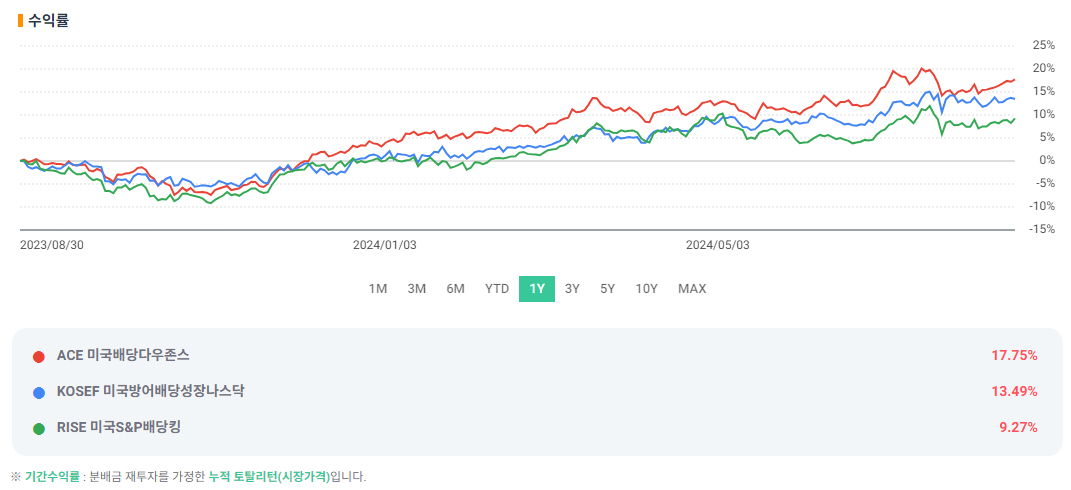Click the blue dot for KOSEF 미국방어배당성장나스닥
Image resolution: width=1071 pixels, height=490 pixels.
coord(39,392)
